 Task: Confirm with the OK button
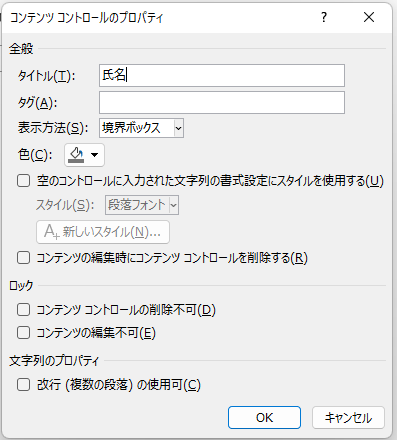pyautogui.click(x=264, y=417)
